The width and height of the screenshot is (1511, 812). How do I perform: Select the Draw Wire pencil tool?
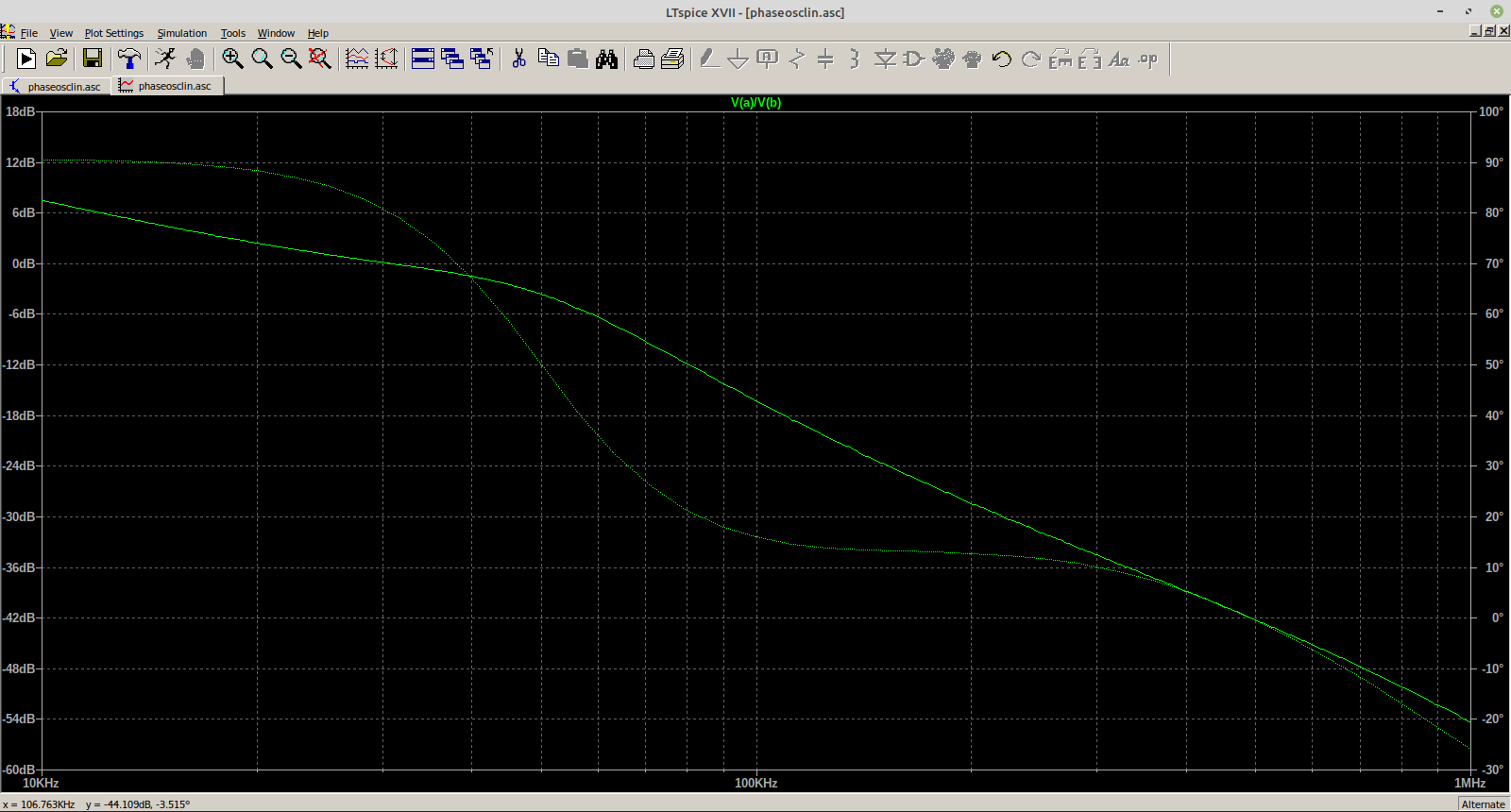pyautogui.click(x=709, y=59)
